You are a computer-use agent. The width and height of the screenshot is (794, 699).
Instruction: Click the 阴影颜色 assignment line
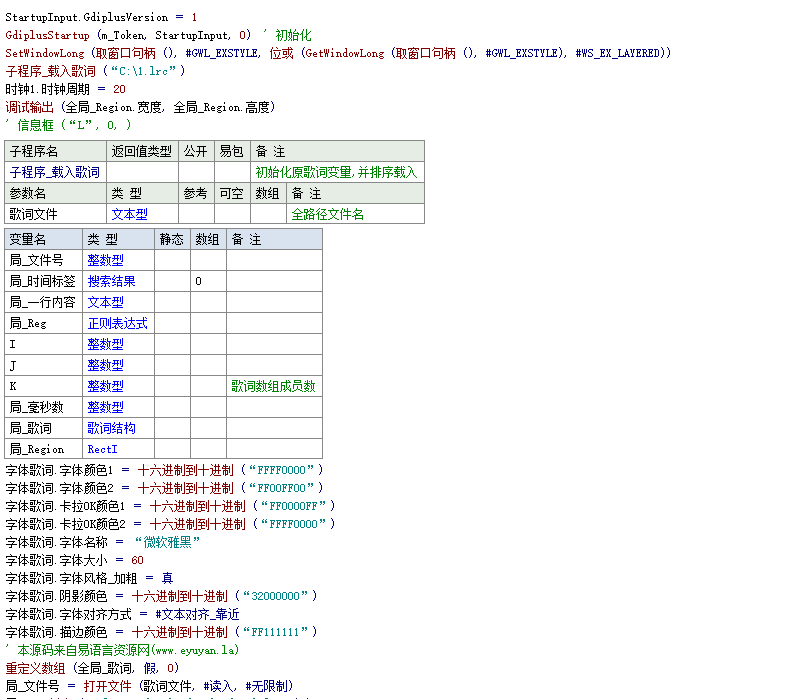(x=162, y=596)
